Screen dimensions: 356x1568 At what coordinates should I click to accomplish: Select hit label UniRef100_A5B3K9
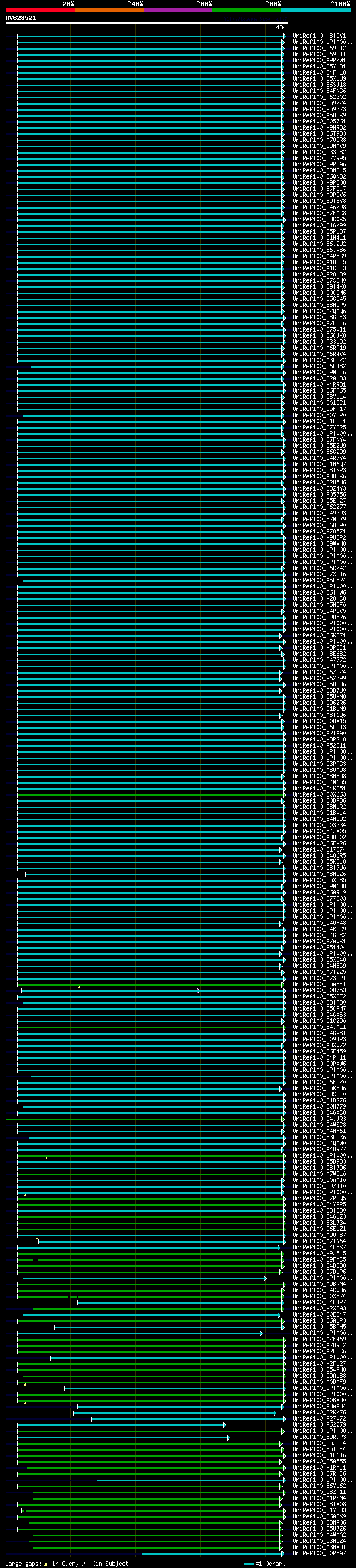[319, 115]
